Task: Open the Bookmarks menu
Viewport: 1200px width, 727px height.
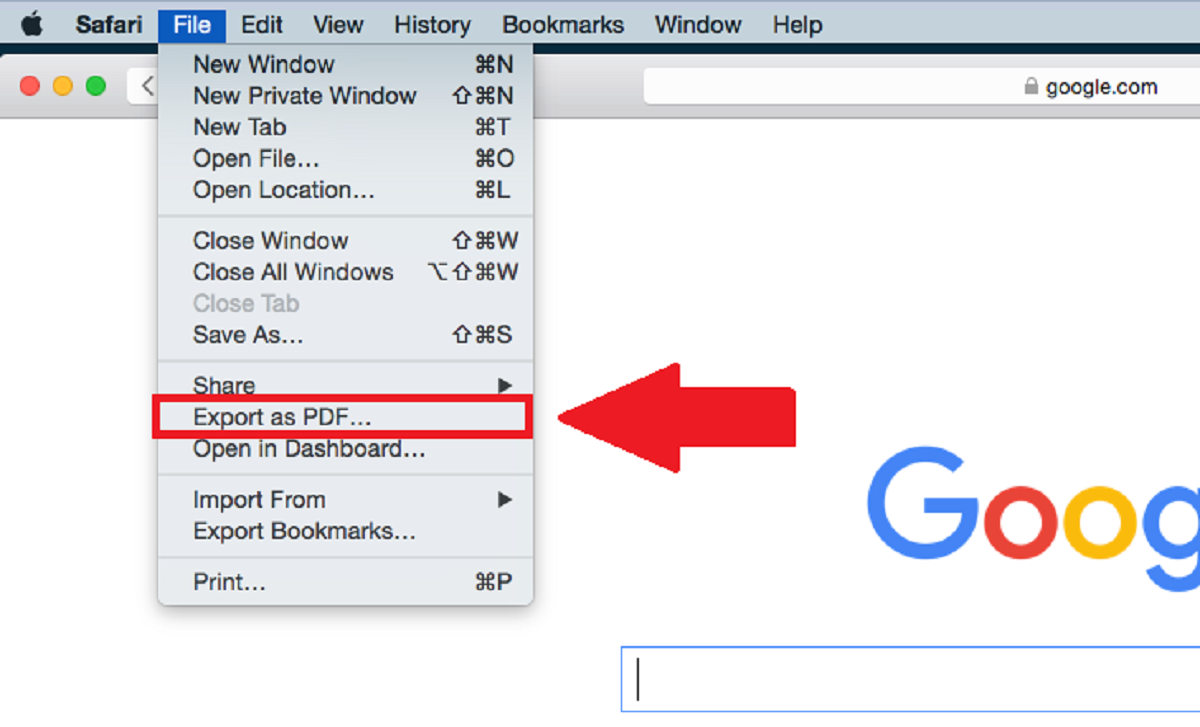Action: tap(563, 24)
